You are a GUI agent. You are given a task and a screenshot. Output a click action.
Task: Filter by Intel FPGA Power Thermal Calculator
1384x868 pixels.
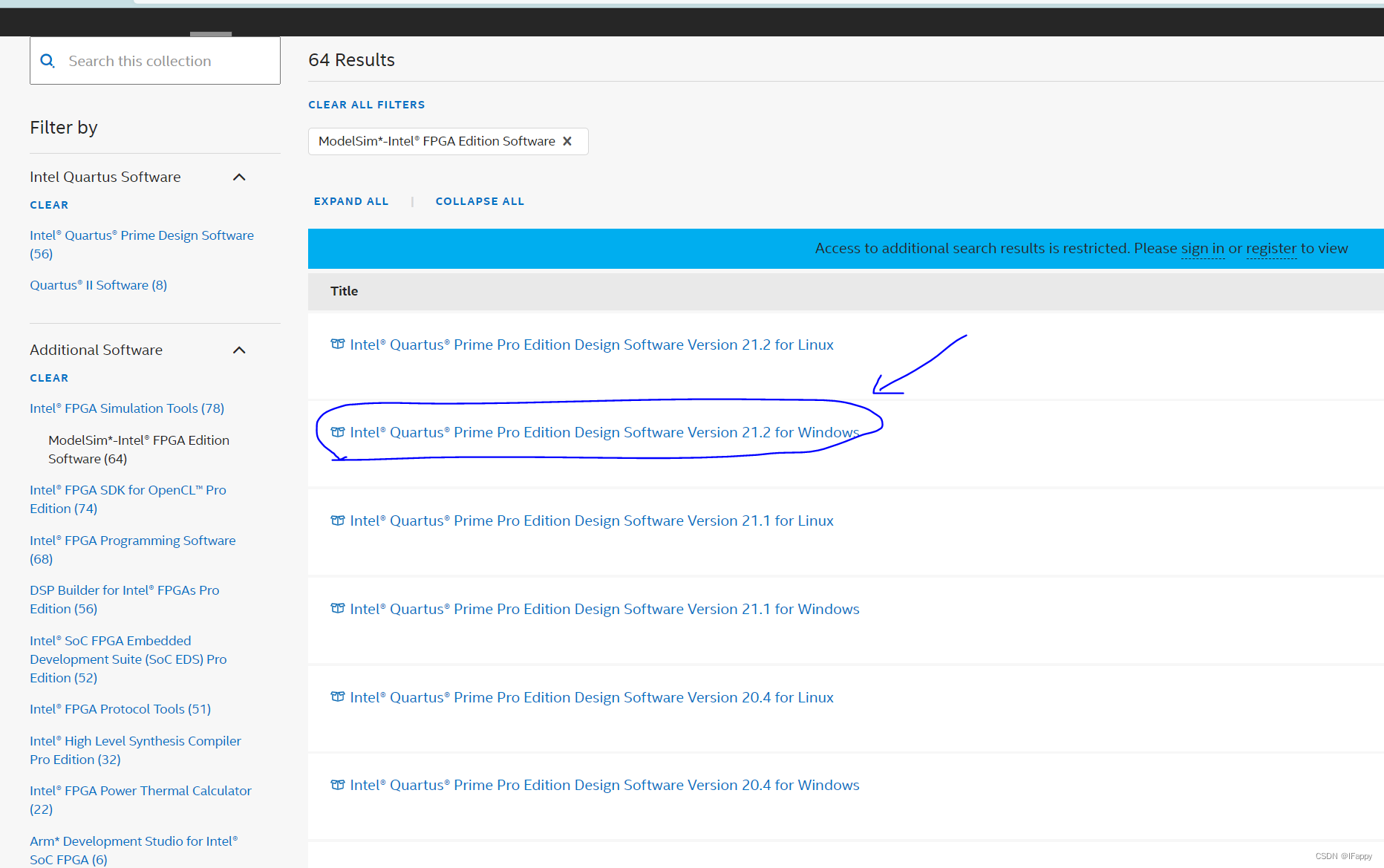(x=141, y=800)
